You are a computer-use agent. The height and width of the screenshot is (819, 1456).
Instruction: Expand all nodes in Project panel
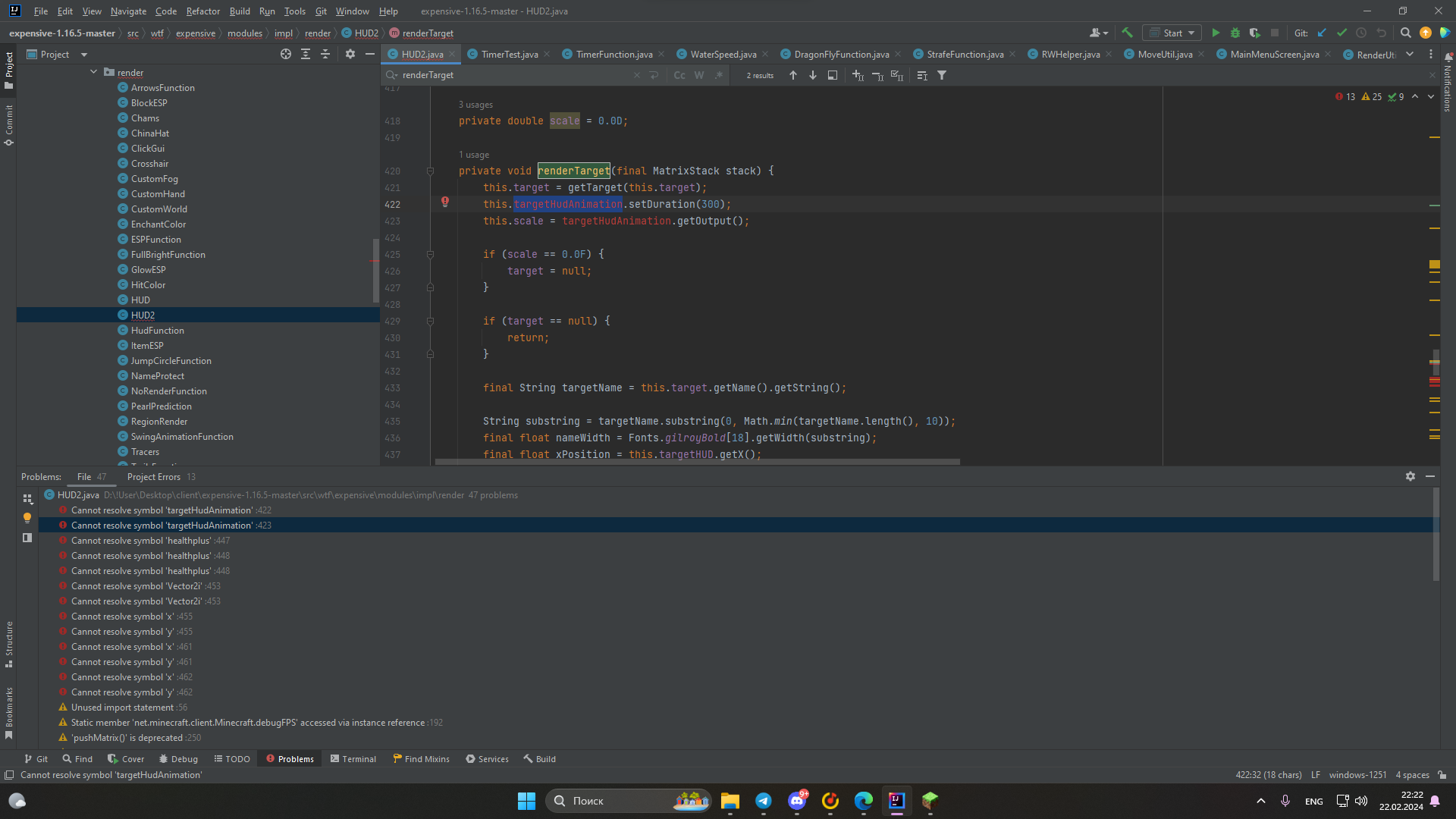pyautogui.click(x=306, y=54)
